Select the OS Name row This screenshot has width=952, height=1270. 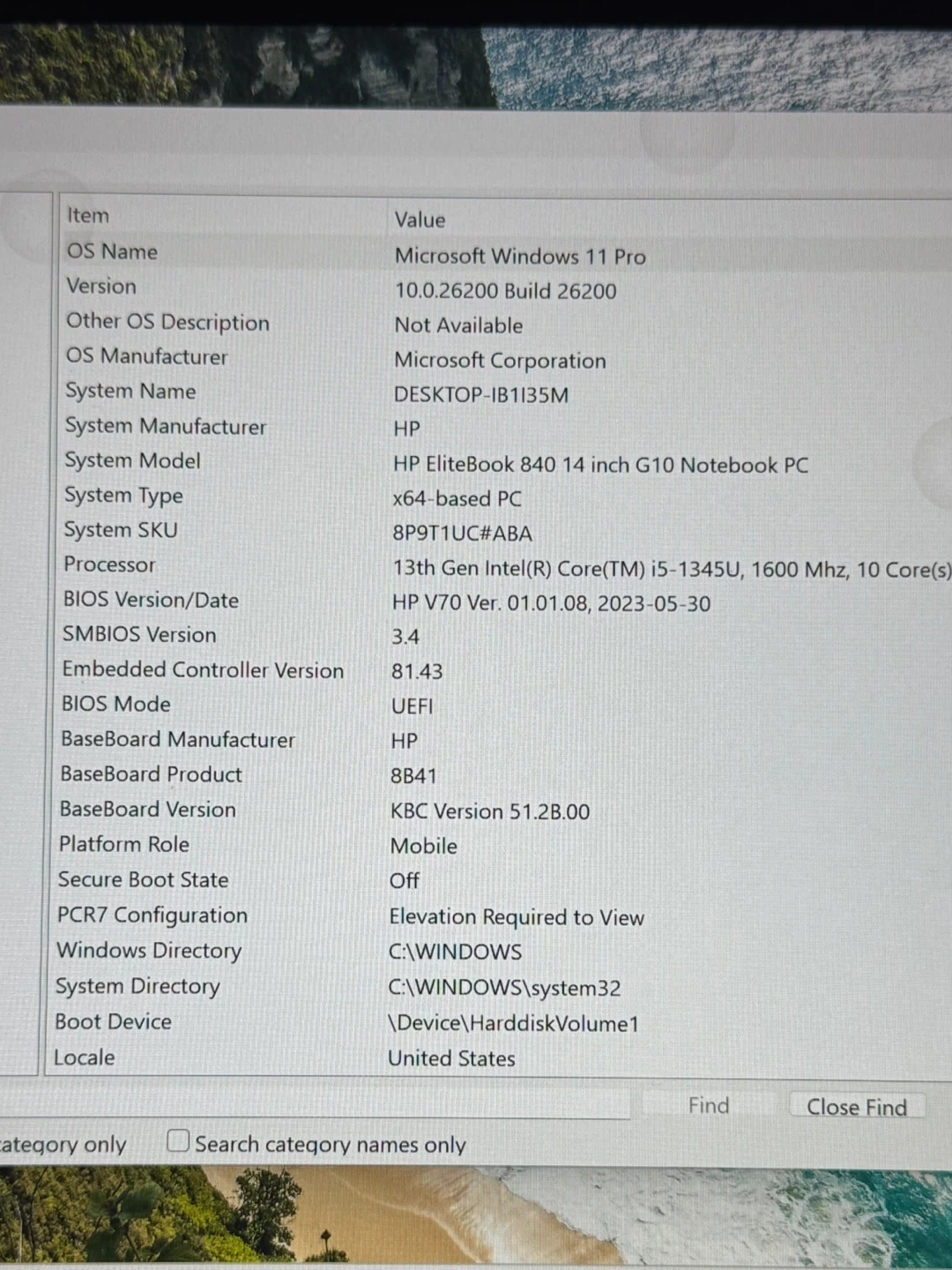(x=113, y=251)
